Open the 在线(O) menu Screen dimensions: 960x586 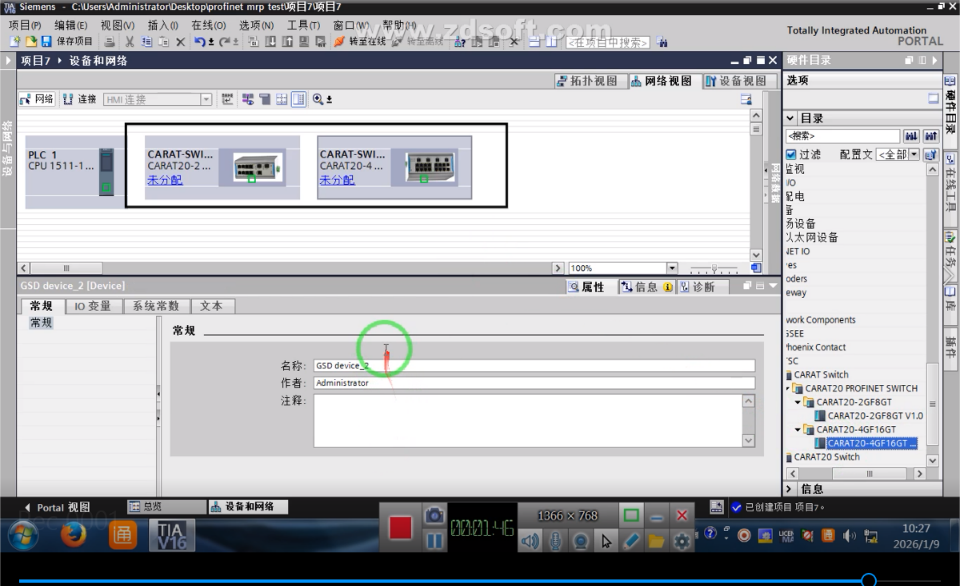[x=208, y=25]
